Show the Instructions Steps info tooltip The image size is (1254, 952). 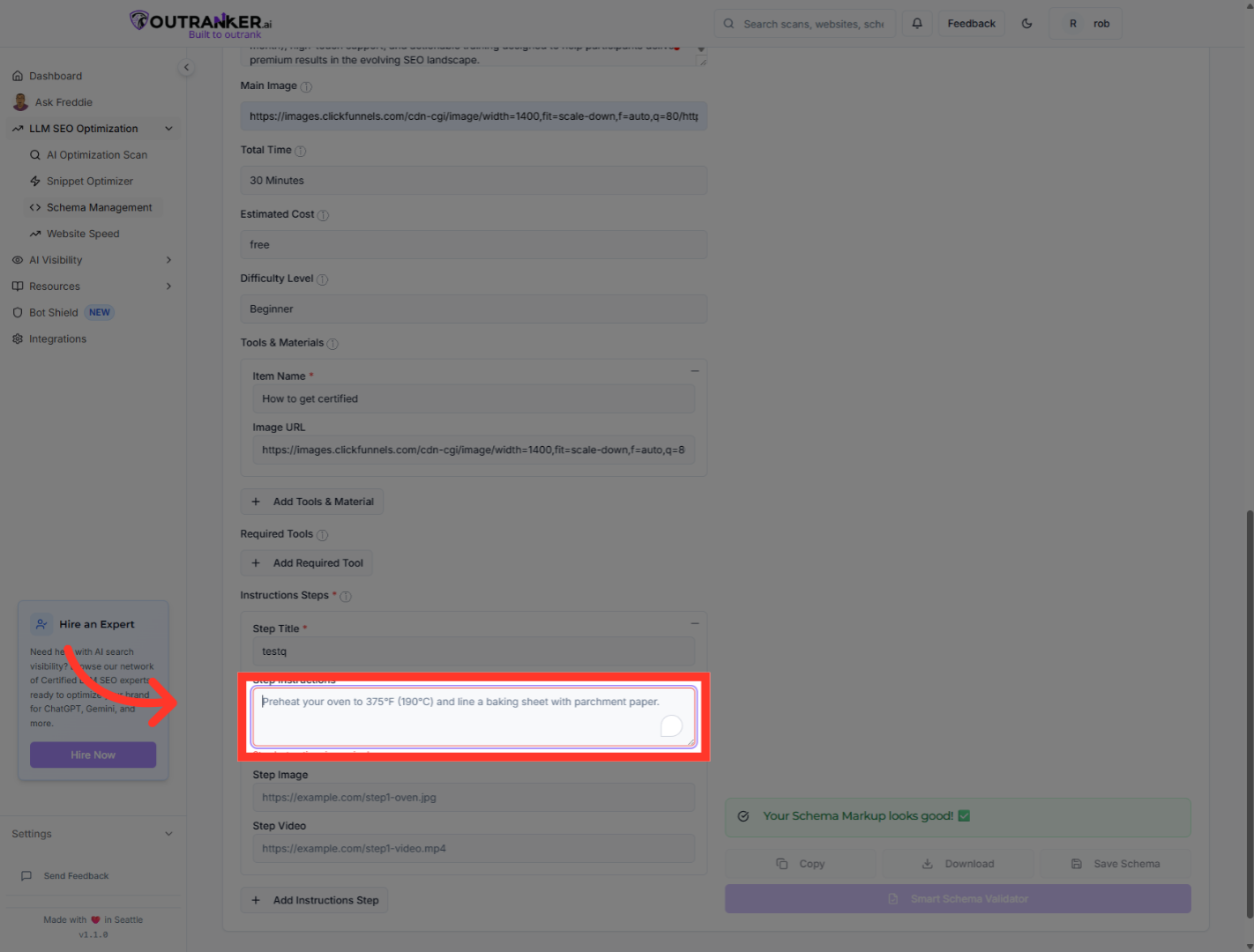[346, 597]
